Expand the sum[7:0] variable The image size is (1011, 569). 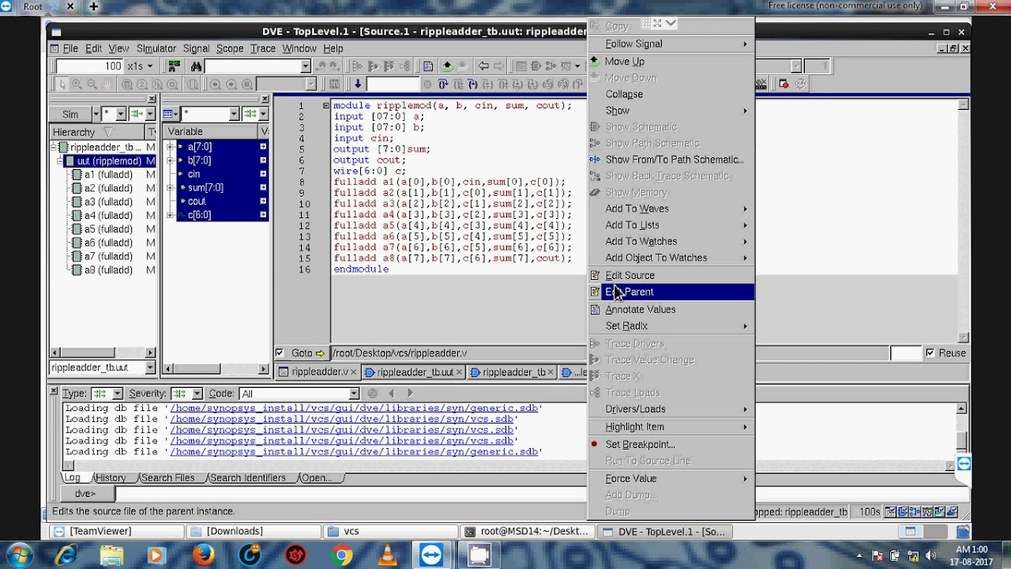(x=170, y=187)
